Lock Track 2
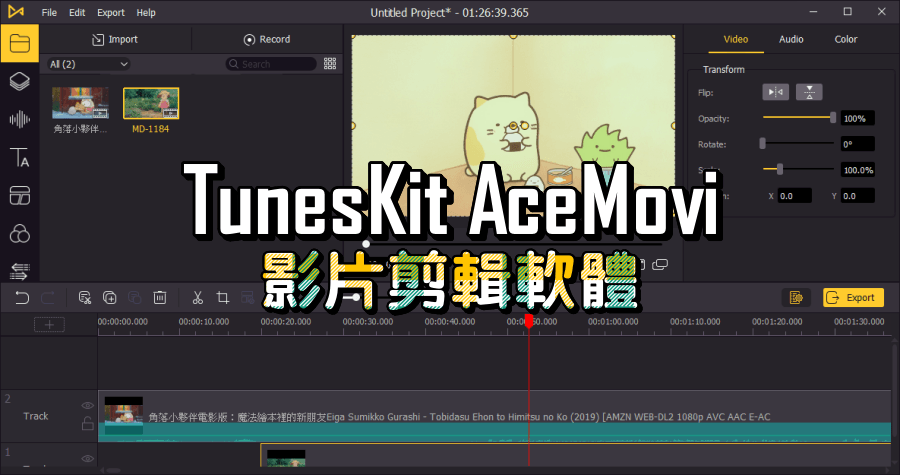Image resolution: width=900 pixels, height=475 pixels. pyautogui.click(x=87, y=424)
